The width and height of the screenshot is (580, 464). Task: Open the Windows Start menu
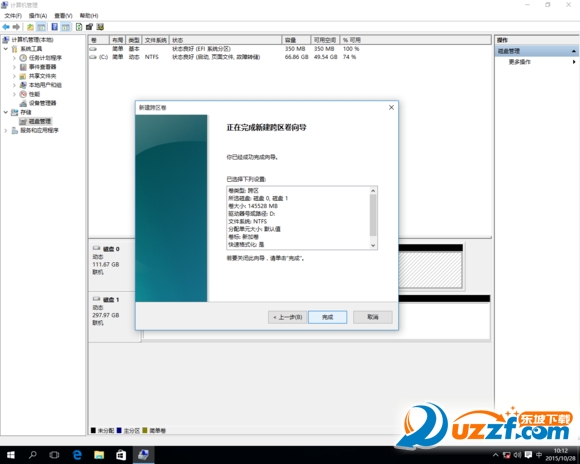[11, 455]
